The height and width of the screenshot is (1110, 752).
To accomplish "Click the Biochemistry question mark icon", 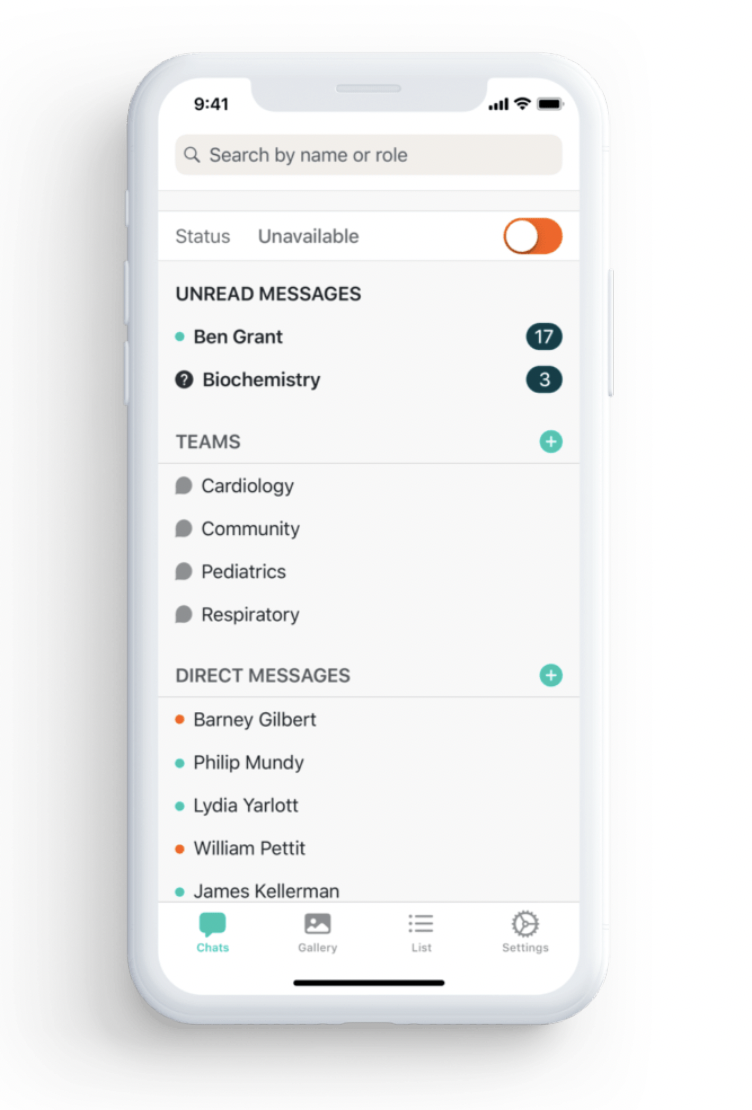I will tap(184, 380).
